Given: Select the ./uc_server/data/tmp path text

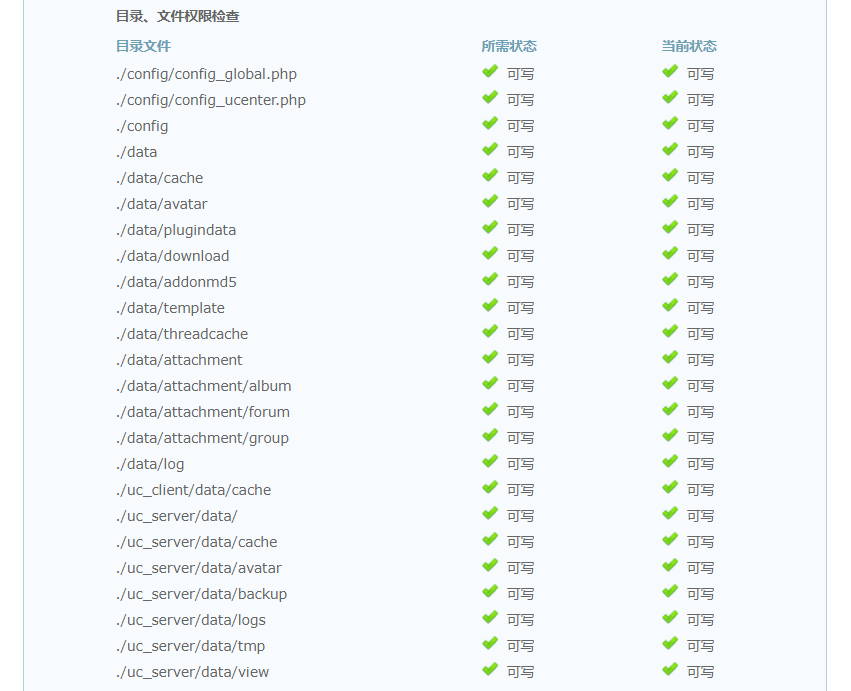Looking at the screenshot, I should pos(190,646).
